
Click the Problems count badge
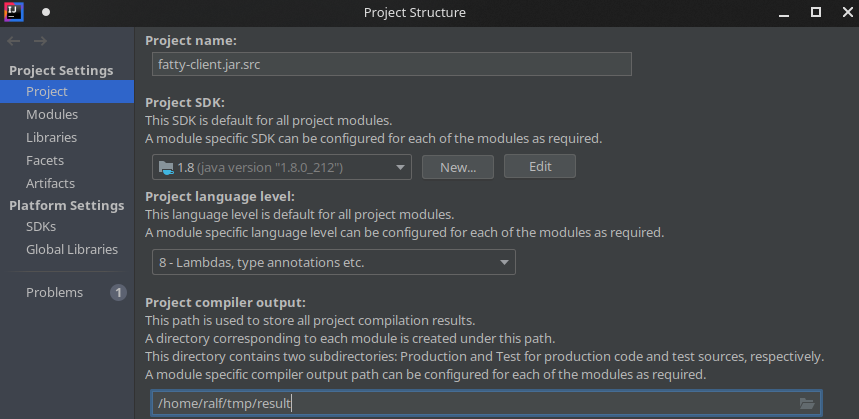(118, 293)
